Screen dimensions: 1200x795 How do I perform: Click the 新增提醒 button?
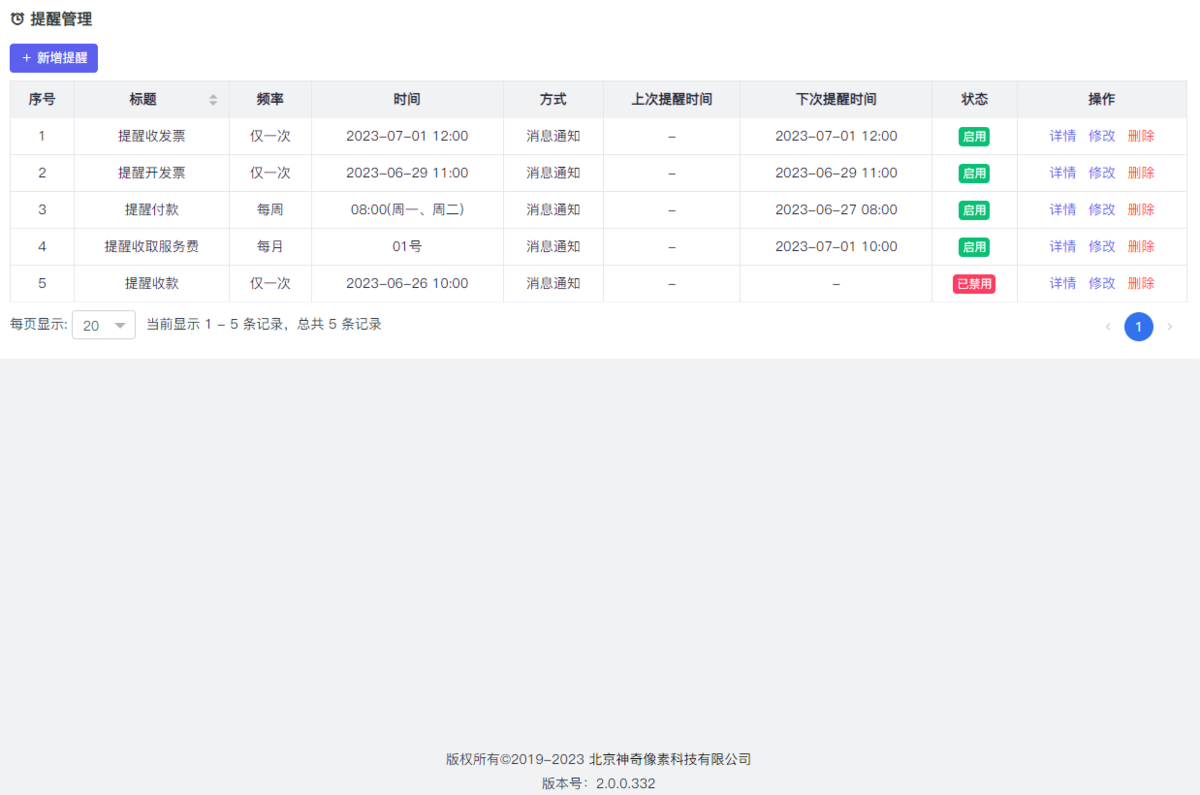(x=53, y=58)
